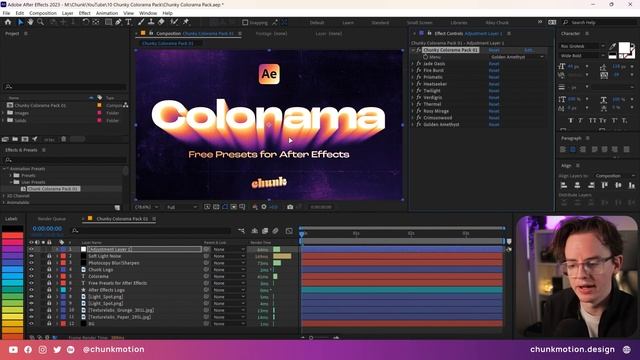Select the Puppet Pin tool
Viewport: 640px width, 360px height.
[x=186, y=22]
